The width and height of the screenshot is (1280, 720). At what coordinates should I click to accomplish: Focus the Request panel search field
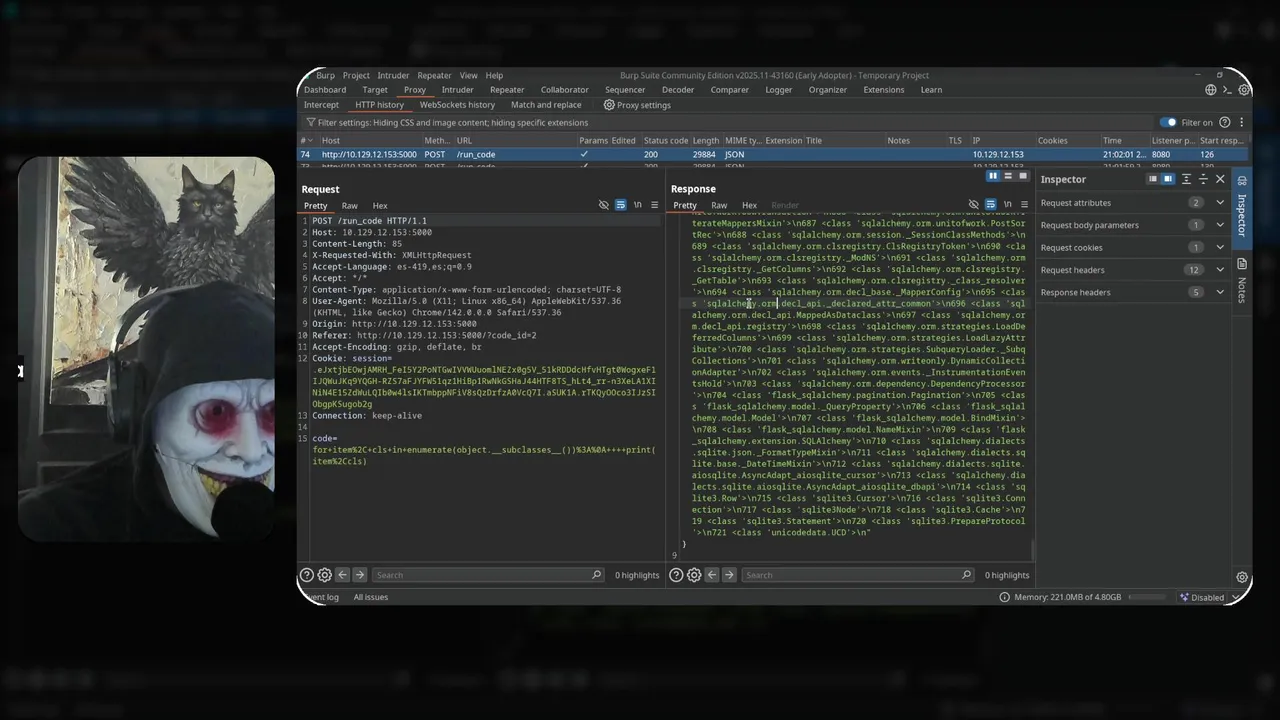[488, 575]
